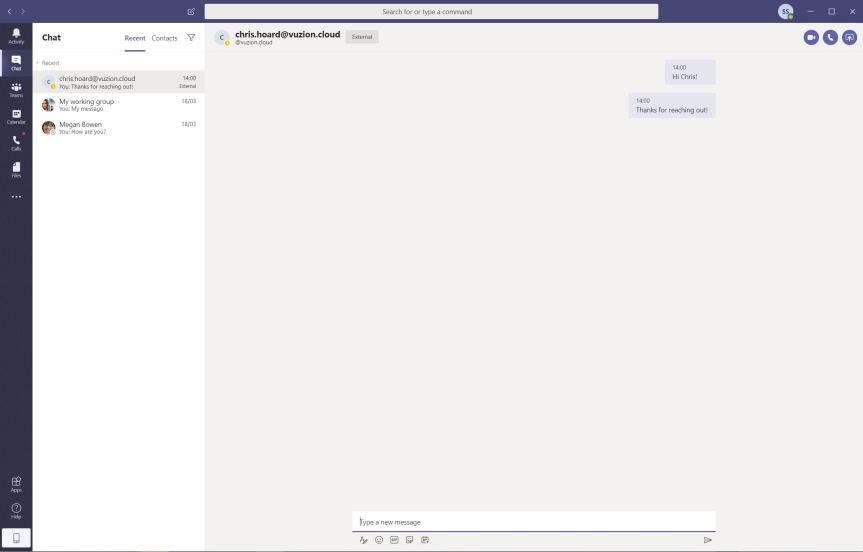
Task: Open the message format options
Action: pos(364,540)
